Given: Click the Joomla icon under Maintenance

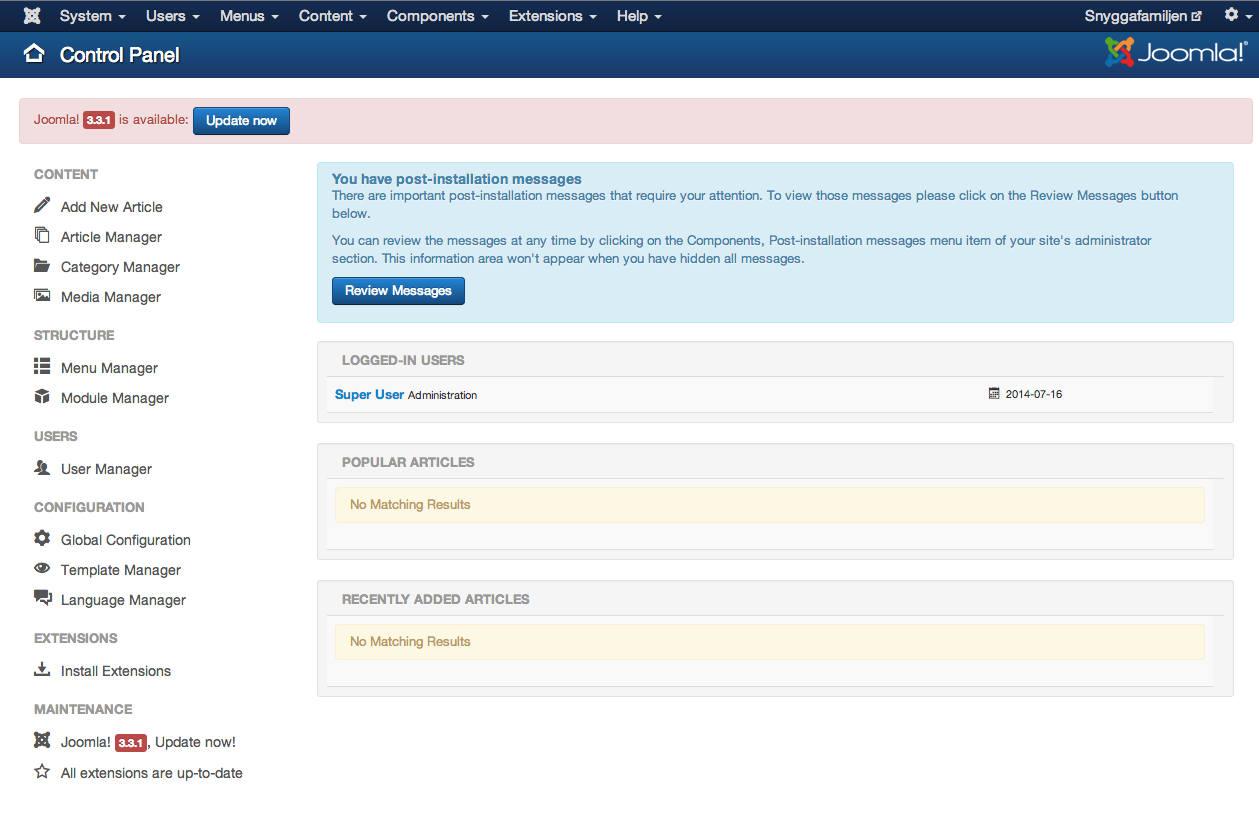Looking at the screenshot, I should pyautogui.click(x=42, y=740).
